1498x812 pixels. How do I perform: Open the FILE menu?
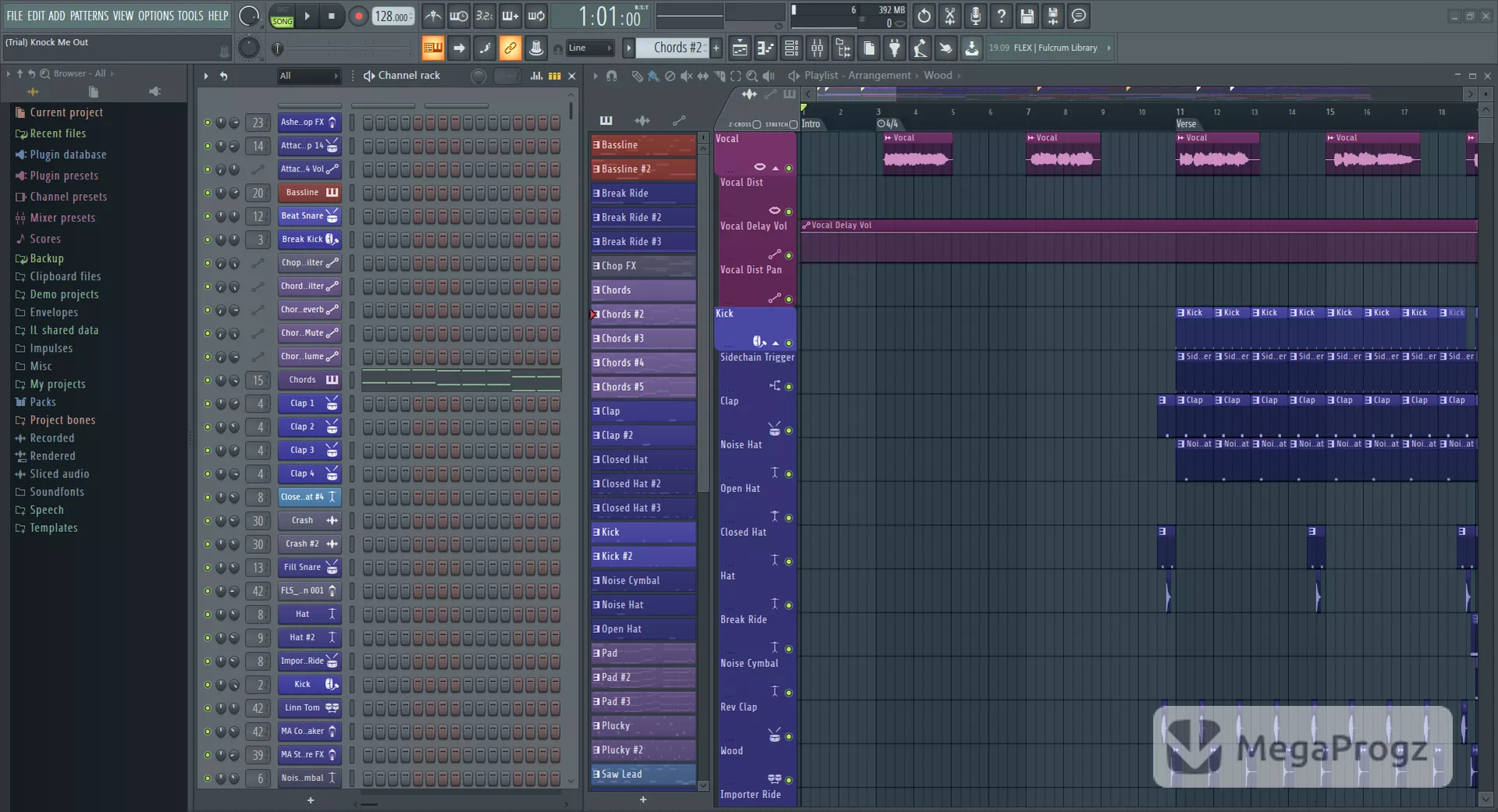pos(14,16)
